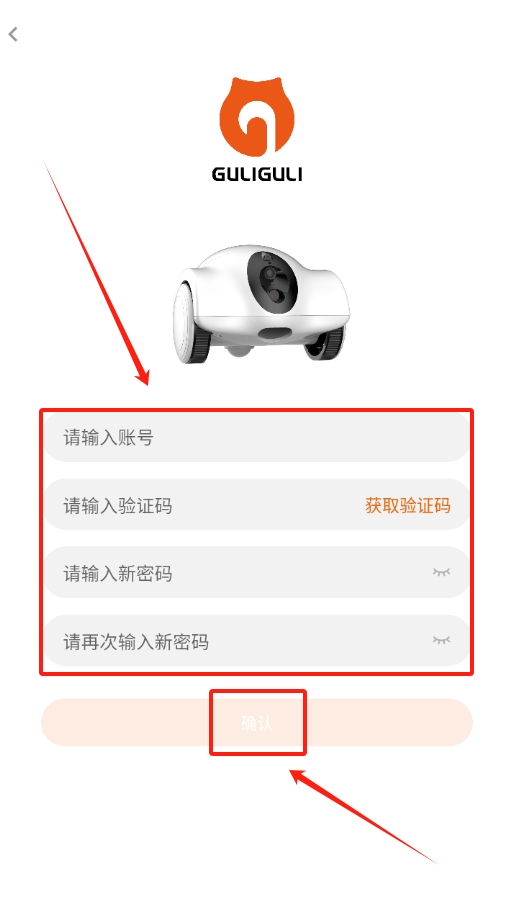The width and height of the screenshot is (516, 900).
Task: Click the 请输入账号 placeholder text
Action: coord(108,438)
